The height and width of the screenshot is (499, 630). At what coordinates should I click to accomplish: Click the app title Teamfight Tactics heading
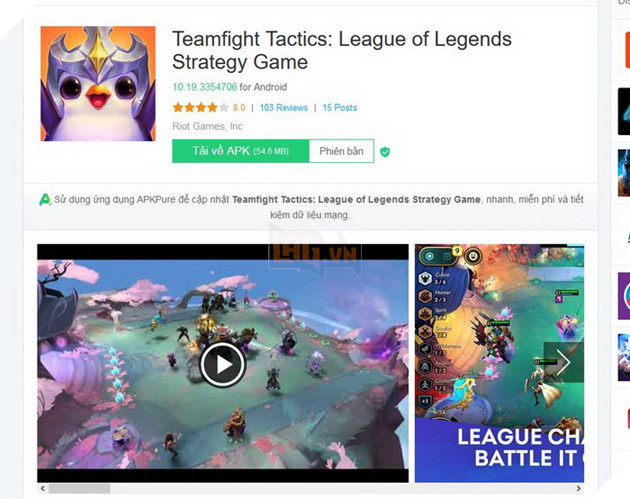point(342,51)
